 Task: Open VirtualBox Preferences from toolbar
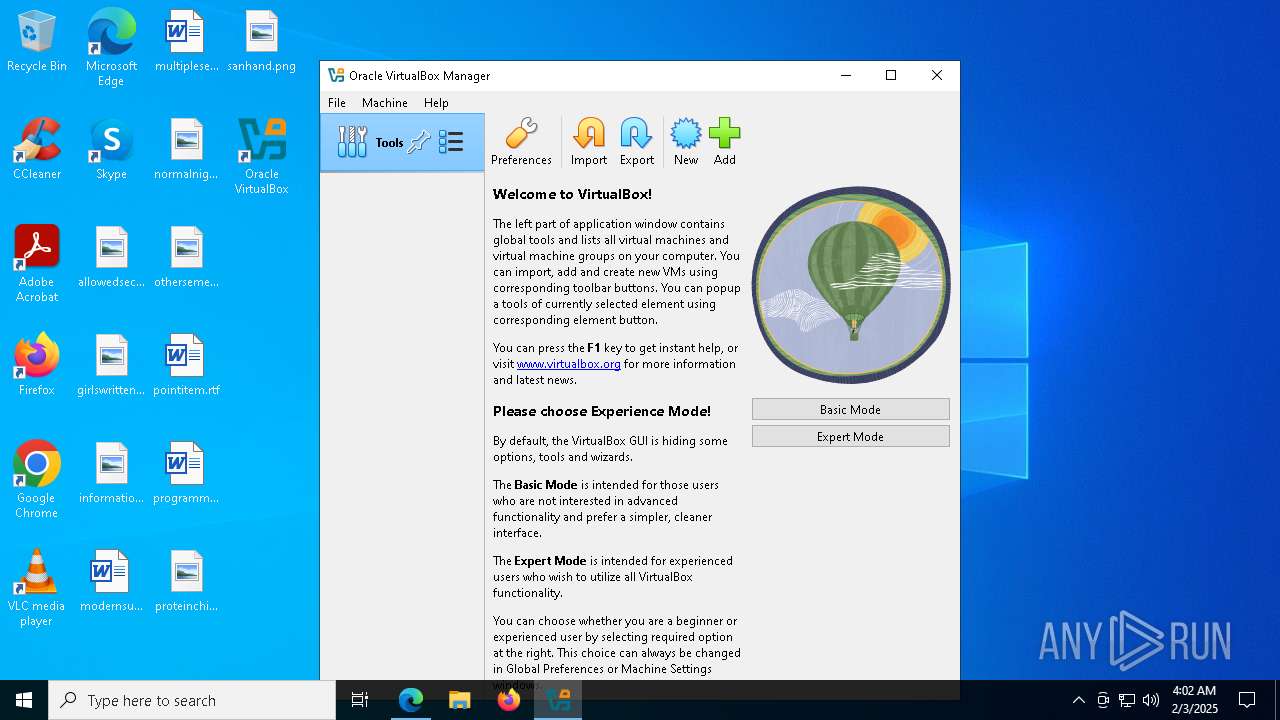pyautogui.click(x=521, y=142)
